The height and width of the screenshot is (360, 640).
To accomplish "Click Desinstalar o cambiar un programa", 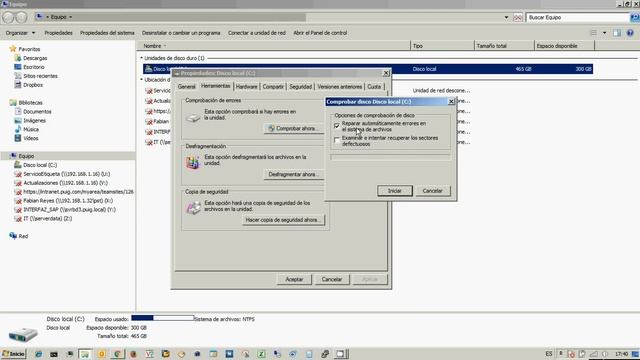I will (181, 33).
